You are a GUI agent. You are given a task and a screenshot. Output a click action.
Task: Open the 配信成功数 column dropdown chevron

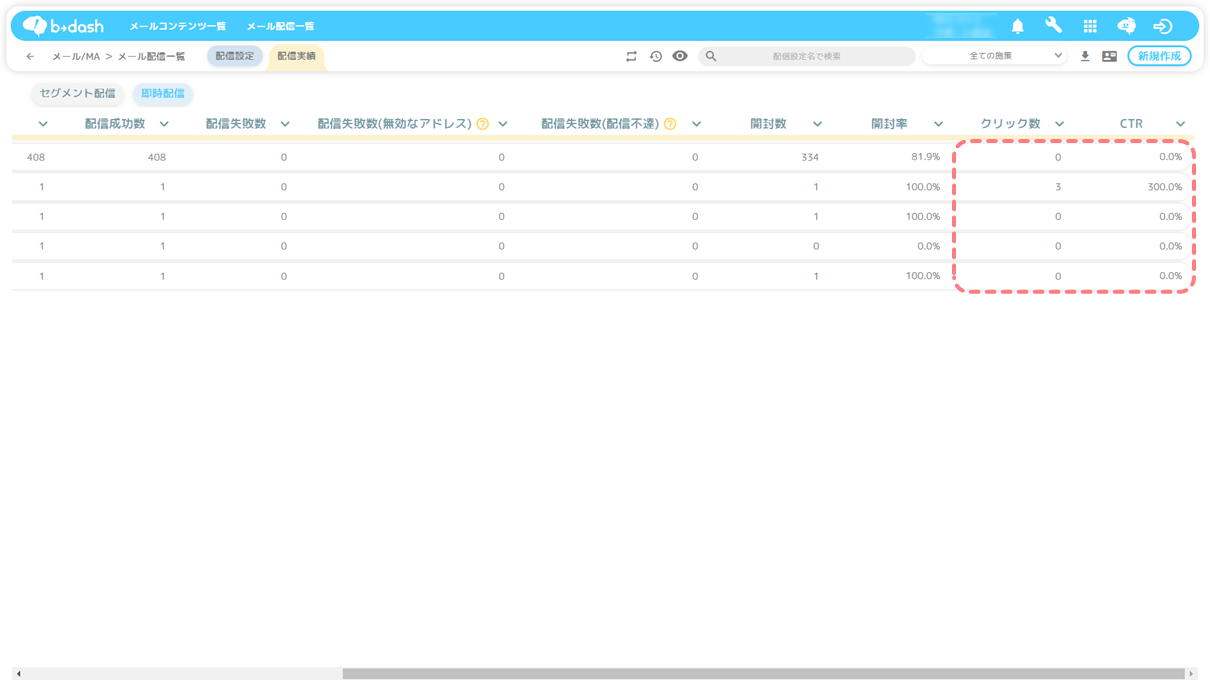pyautogui.click(x=164, y=124)
